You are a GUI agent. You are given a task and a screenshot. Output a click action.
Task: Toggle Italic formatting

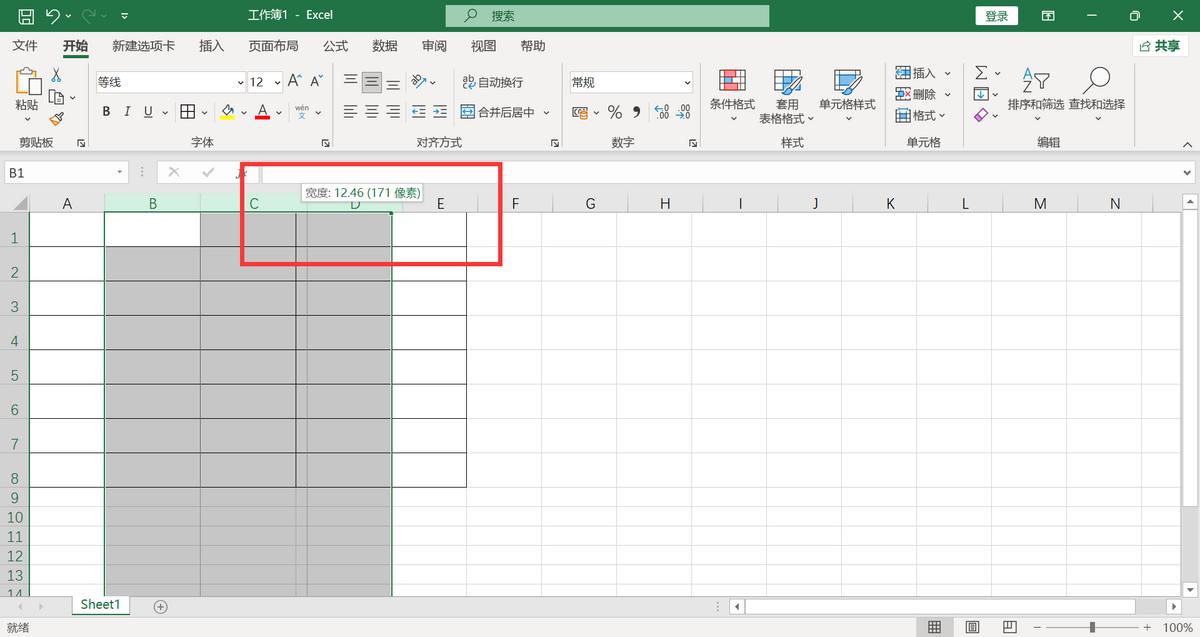127,112
